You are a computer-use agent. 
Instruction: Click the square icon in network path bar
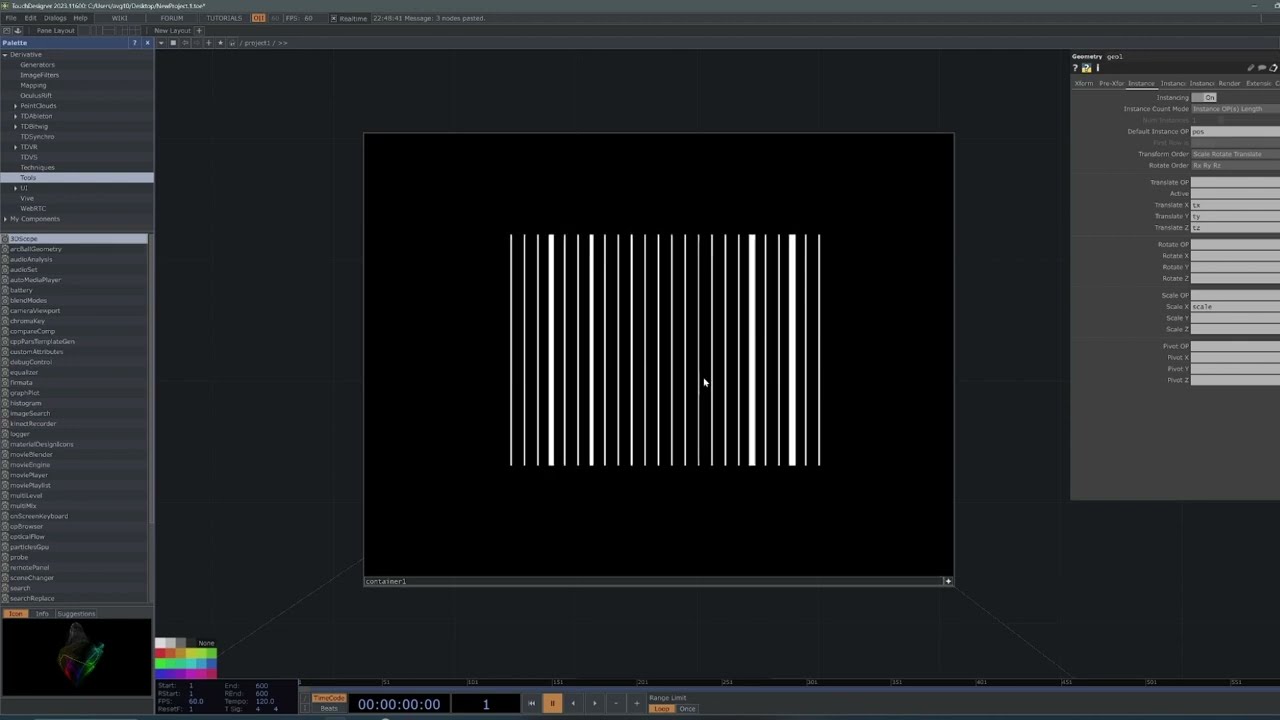tap(173, 43)
